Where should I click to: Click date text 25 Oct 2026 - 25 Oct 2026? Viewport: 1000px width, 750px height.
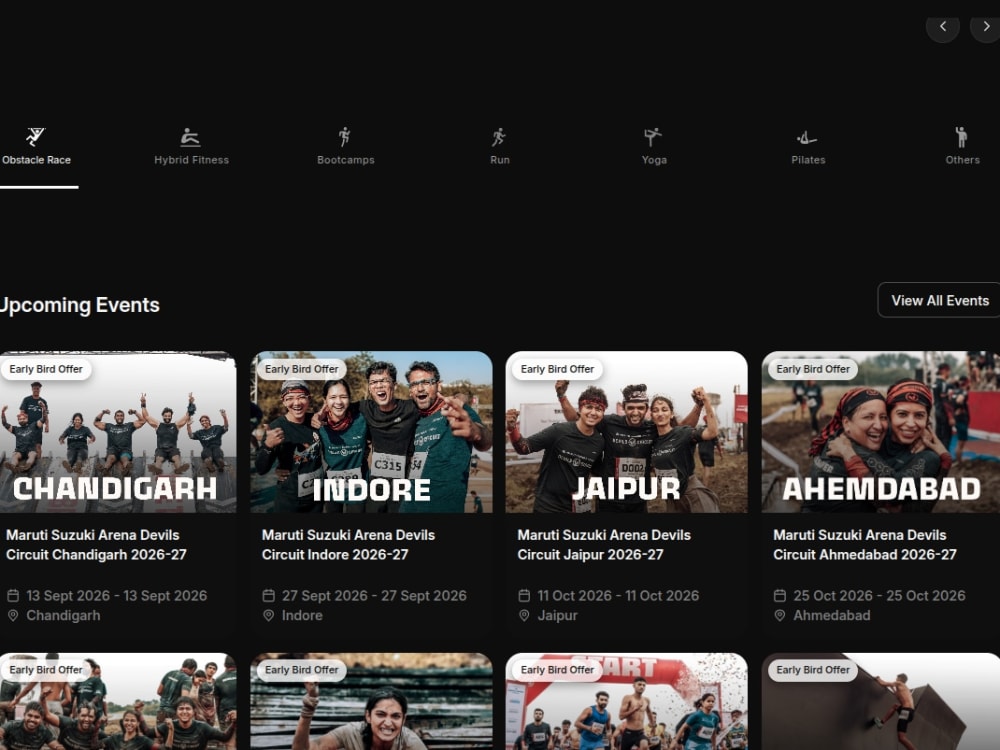click(879, 596)
